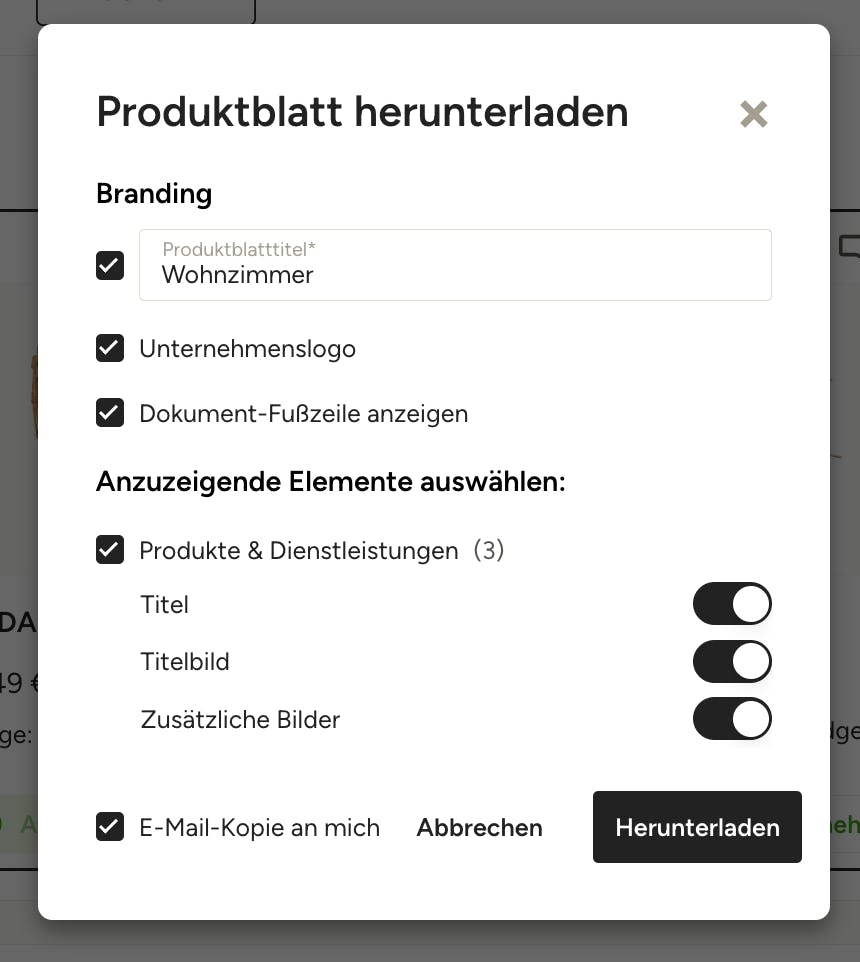This screenshot has width=860, height=962.
Task: Click the Dokument-Fußzeile anzeigen label text
Action: (x=304, y=414)
